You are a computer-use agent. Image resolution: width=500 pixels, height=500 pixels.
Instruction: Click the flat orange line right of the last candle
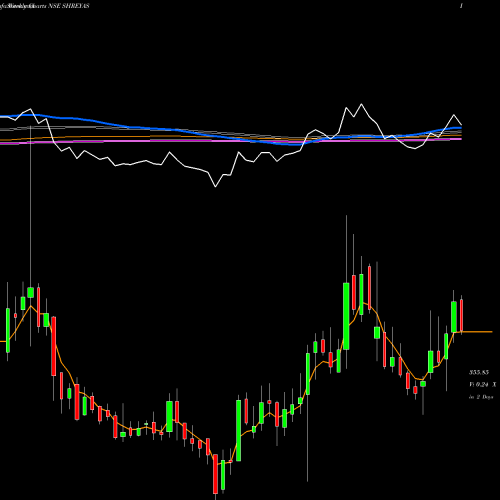[478, 332]
